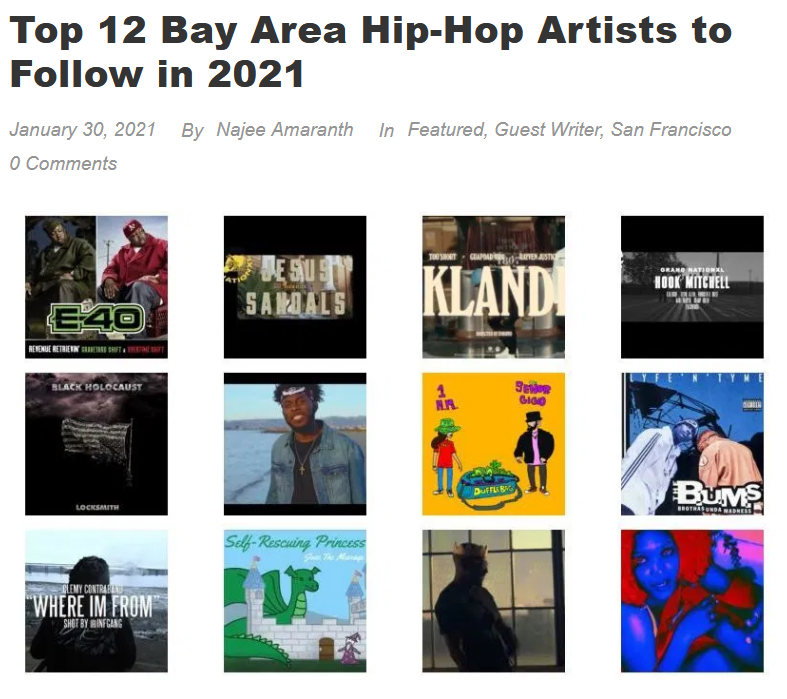Select the Oakland Too Short thumbnail
This screenshot has height=699, width=787.
(493, 287)
